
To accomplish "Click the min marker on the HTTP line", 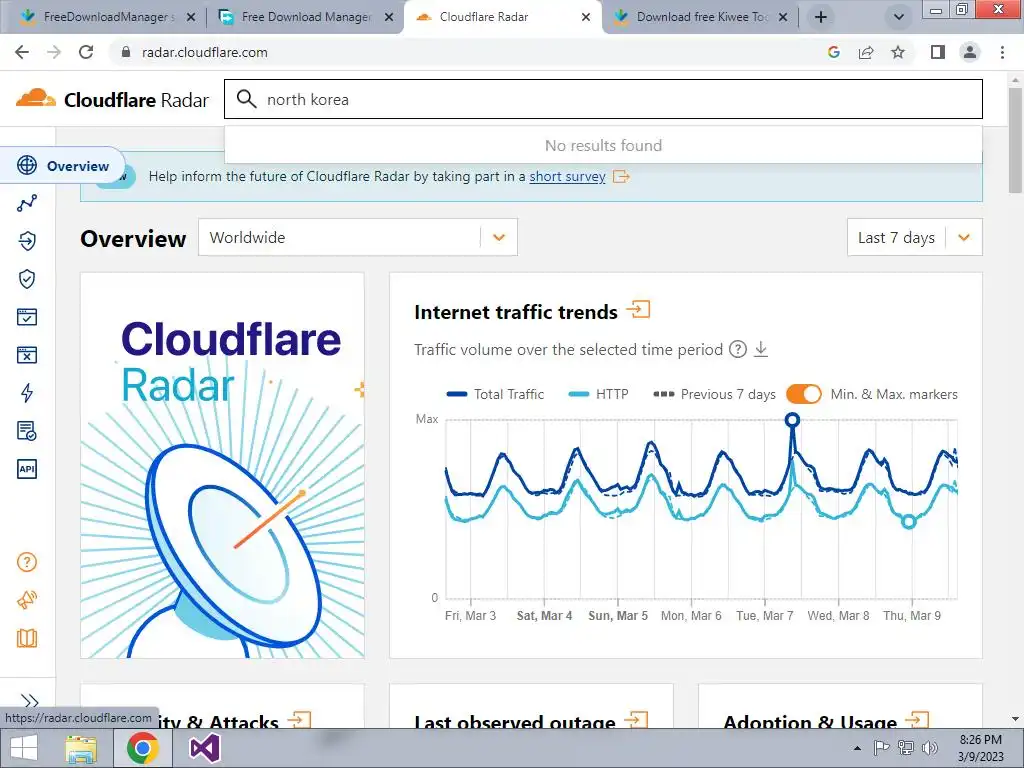I will (x=908, y=521).
